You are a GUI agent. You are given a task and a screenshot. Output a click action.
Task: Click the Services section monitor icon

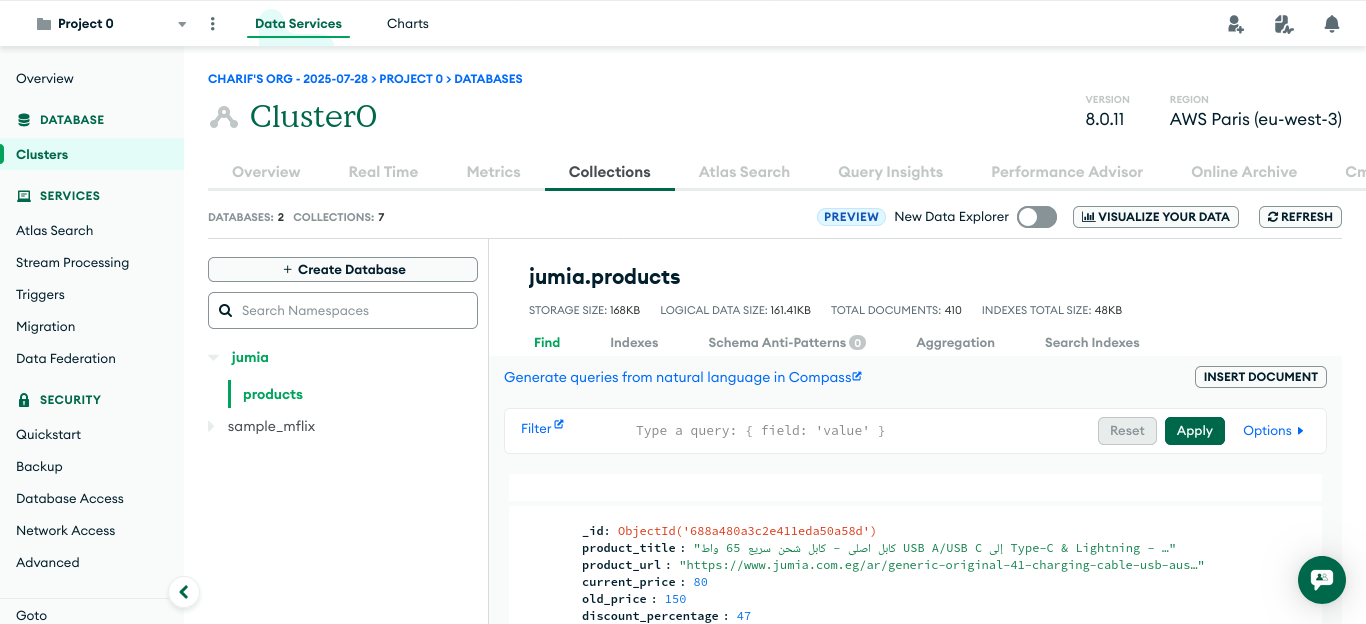click(24, 196)
